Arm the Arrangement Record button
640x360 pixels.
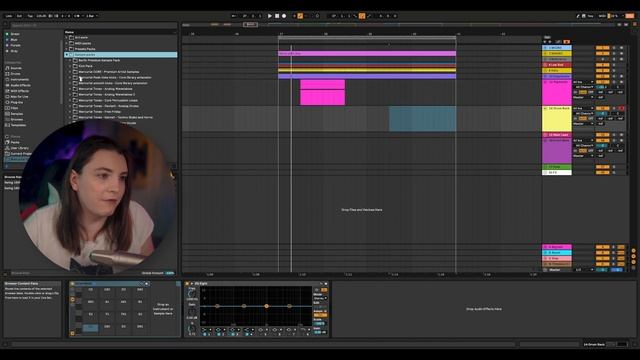pos(284,16)
